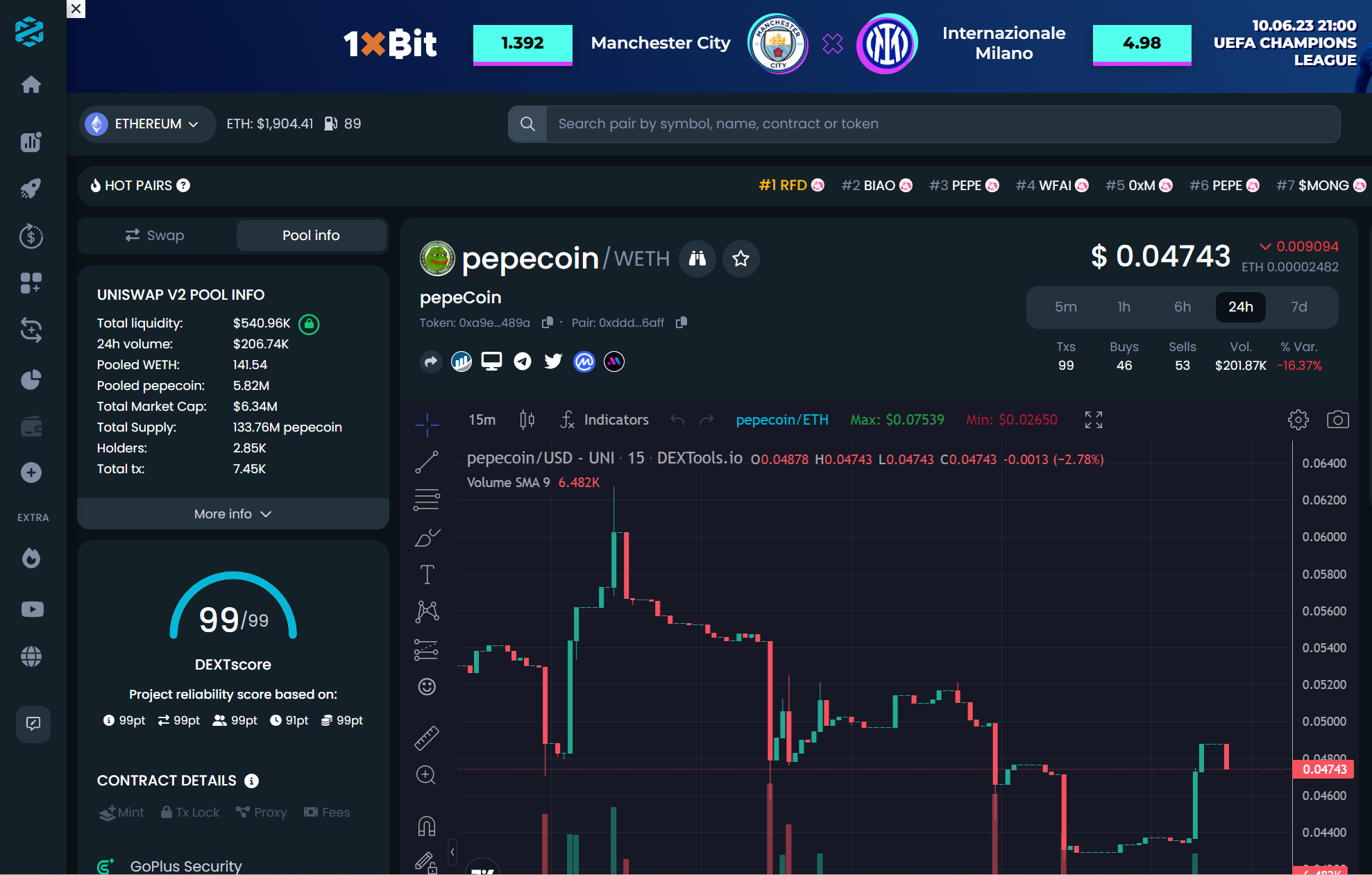Expand More info in pool panel
The image size is (1372, 875).
(x=233, y=514)
